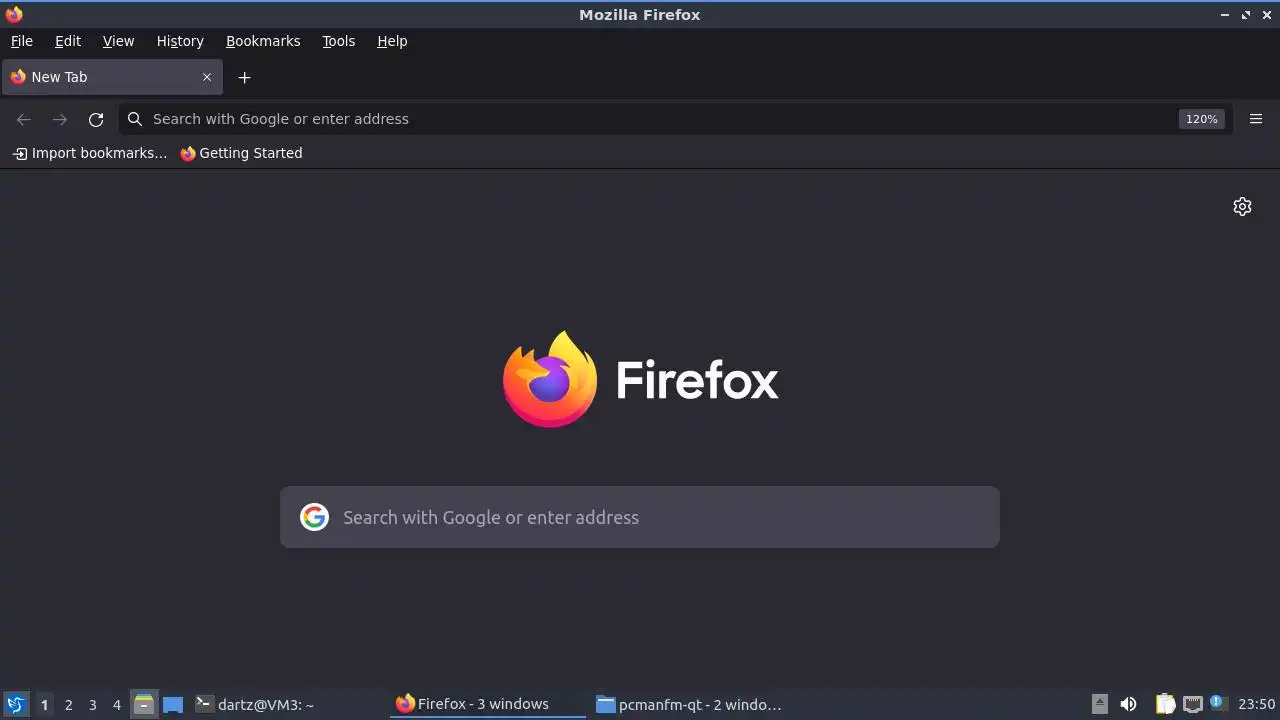Go back one page
Screen dimensions: 1280x720
coord(24,119)
